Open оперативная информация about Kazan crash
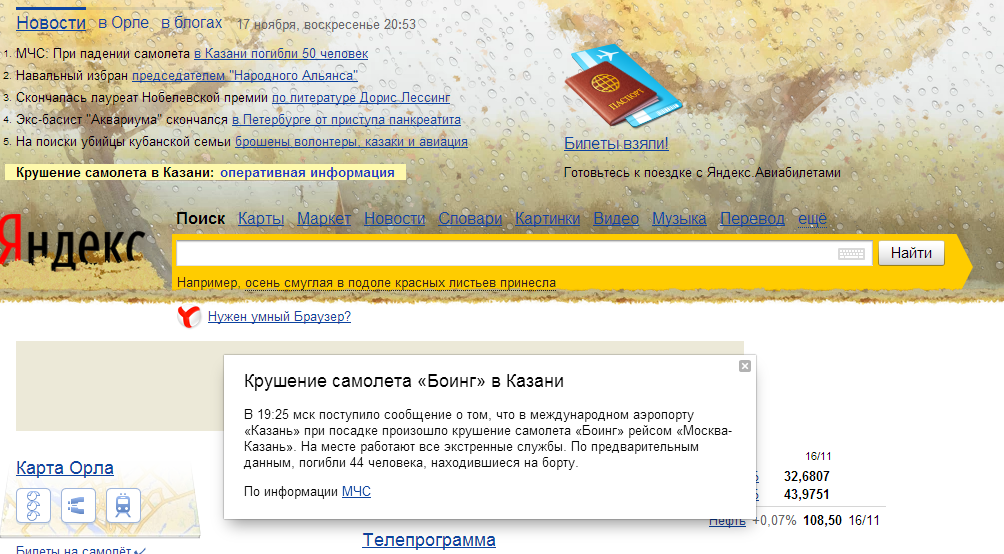Image resolution: width=1004 pixels, height=554 pixels. click(x=307, y=173)
